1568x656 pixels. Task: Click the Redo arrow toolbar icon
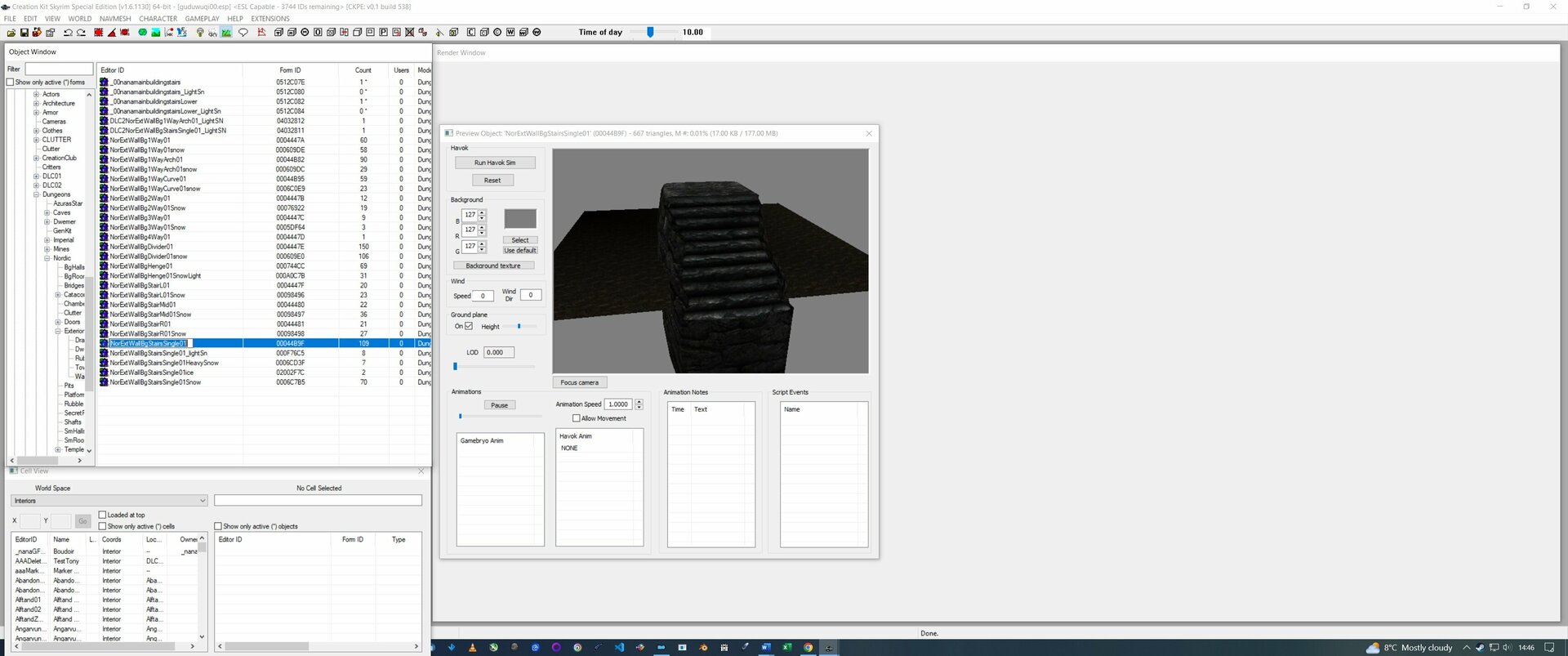pos(81,33)
